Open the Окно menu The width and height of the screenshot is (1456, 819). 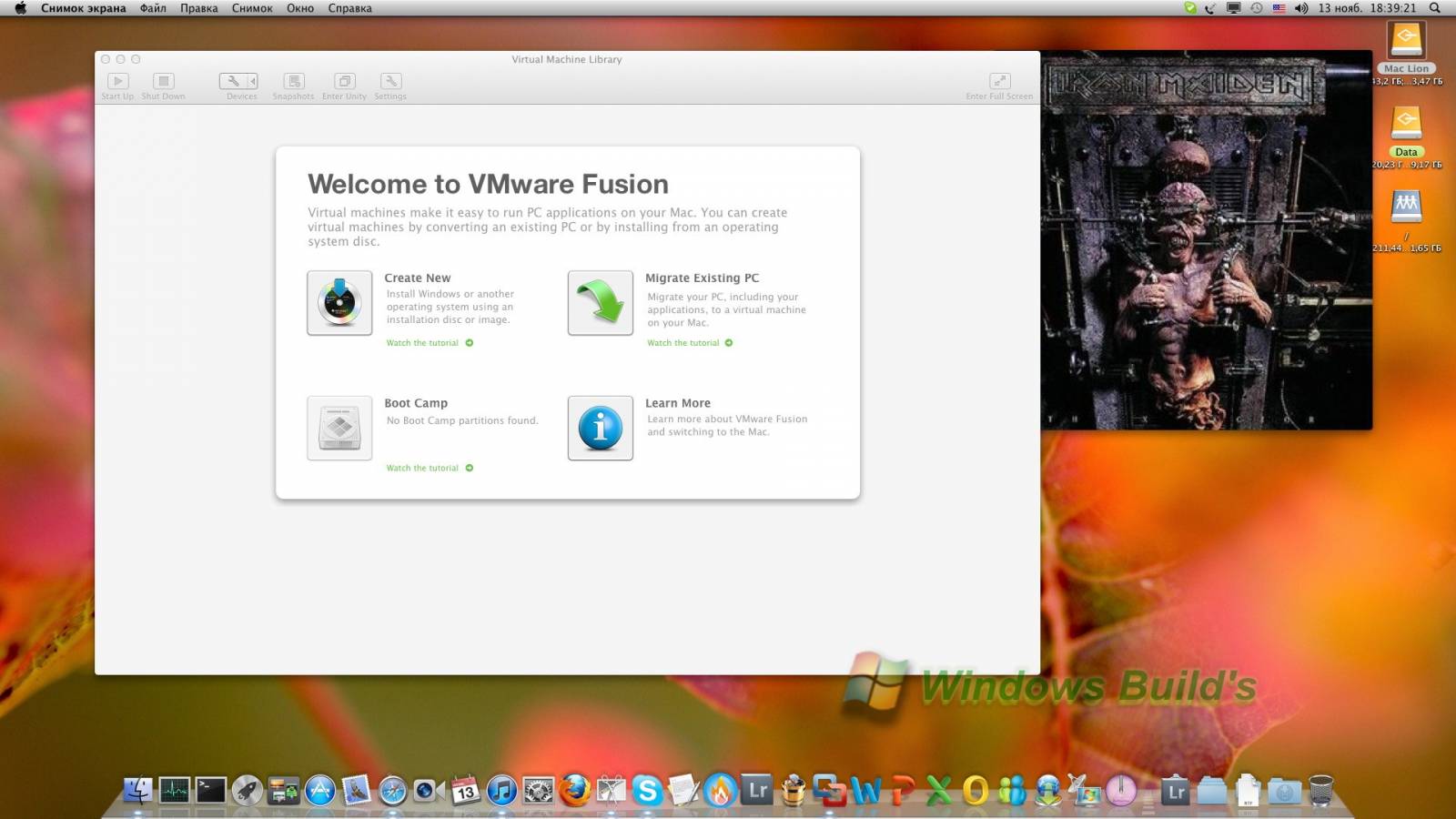point(300,8)
